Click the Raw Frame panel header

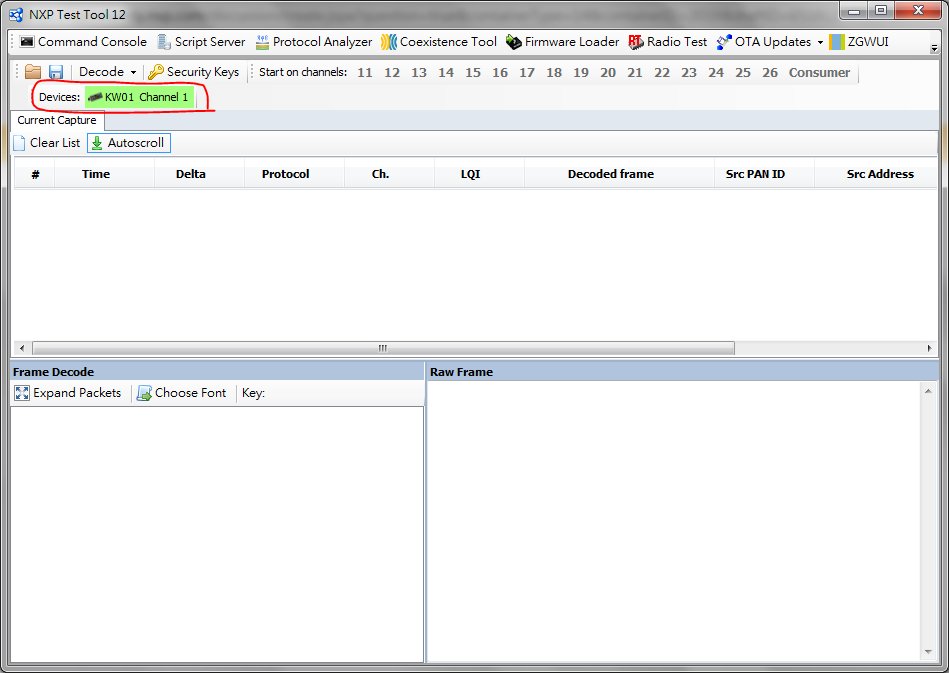pos(683,372)
